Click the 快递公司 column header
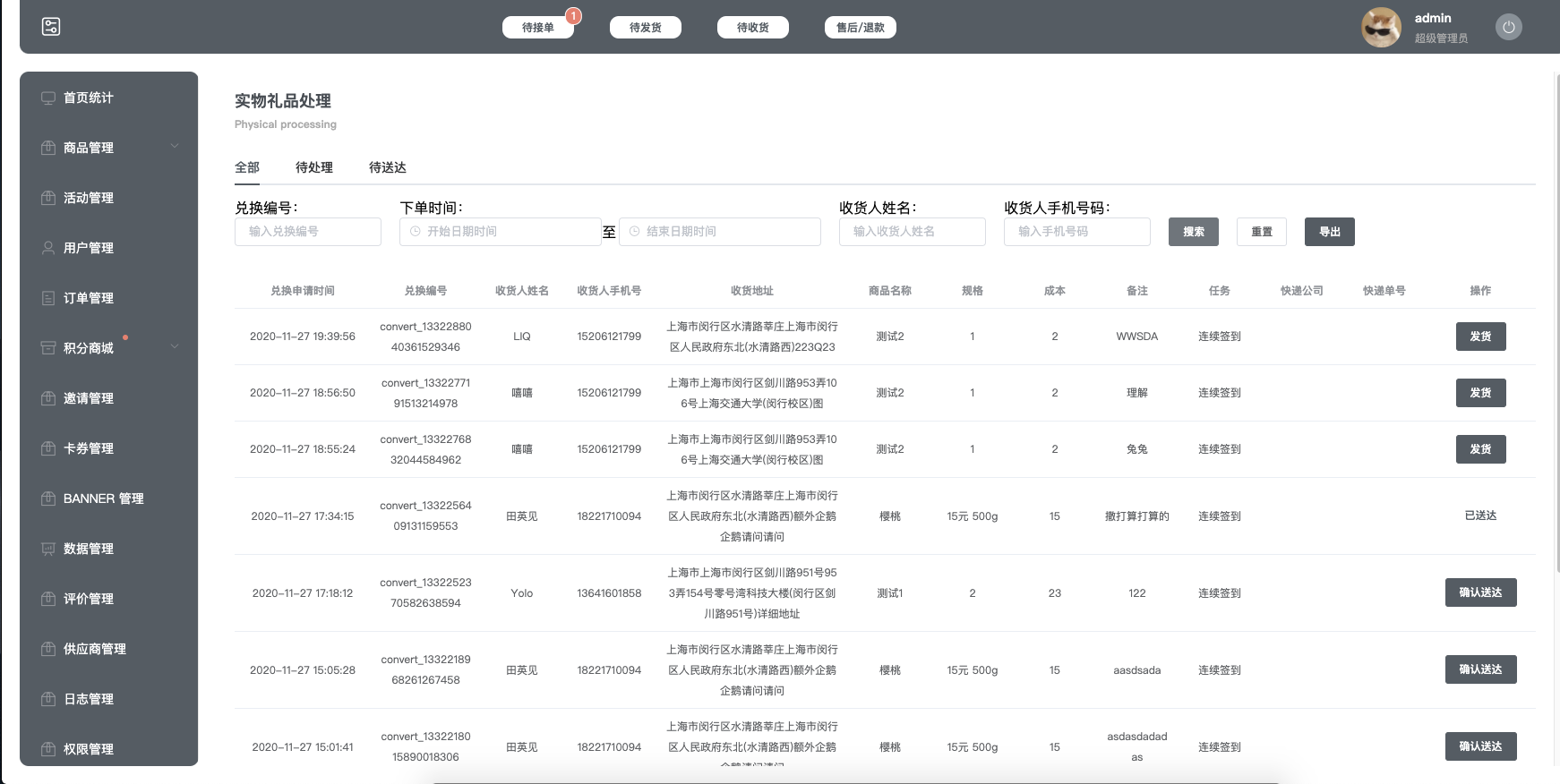 (1302, 291)
